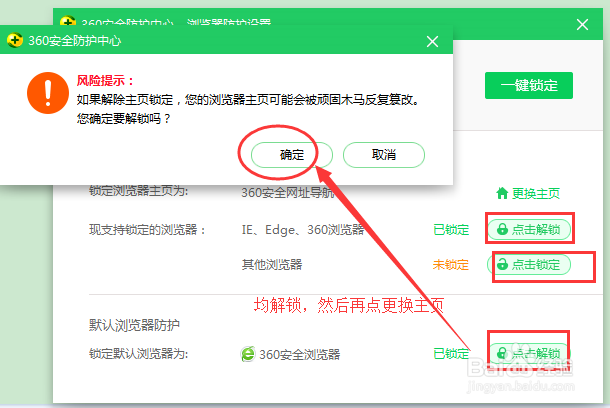Click the 未锁定 status for 其他浏览器
The width and height of the screenshot is (610, 408).
pyautogui.click(x=451, y=265)
